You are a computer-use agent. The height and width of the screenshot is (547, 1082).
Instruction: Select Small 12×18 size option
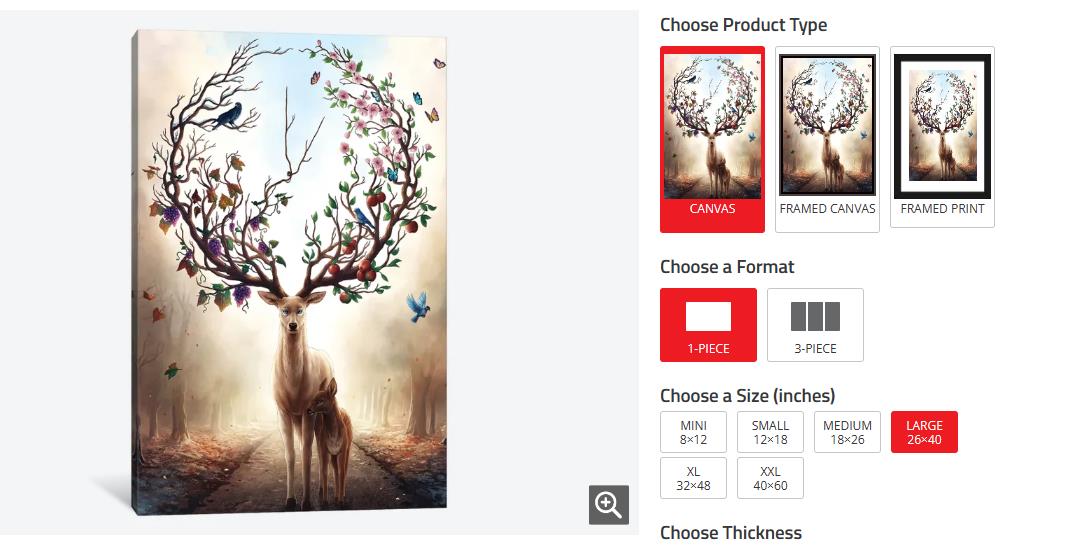click(770, 432)
